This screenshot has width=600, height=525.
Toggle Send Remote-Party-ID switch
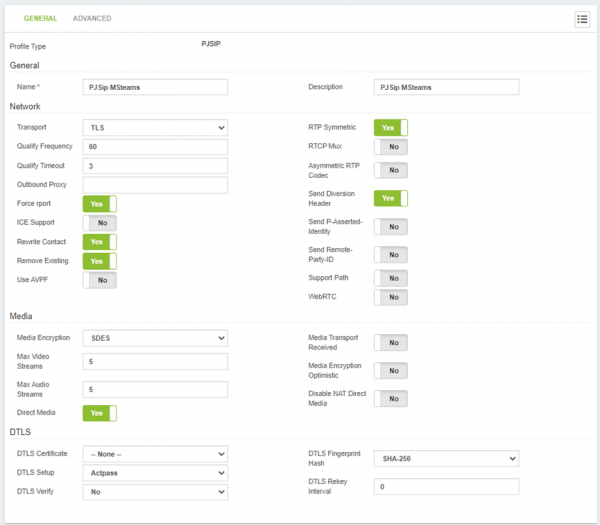(x=391, y=254)
